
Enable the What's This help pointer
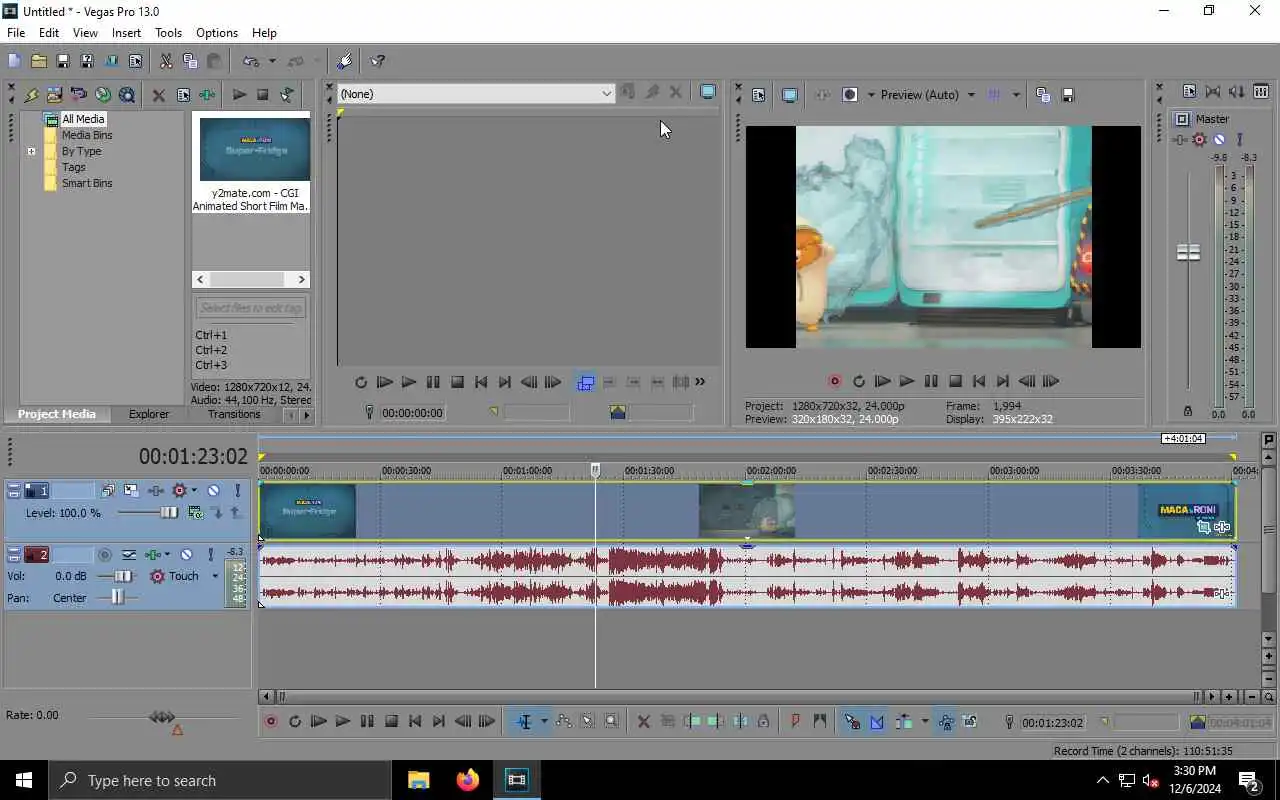pyautogui.click(x=378, y=61)
